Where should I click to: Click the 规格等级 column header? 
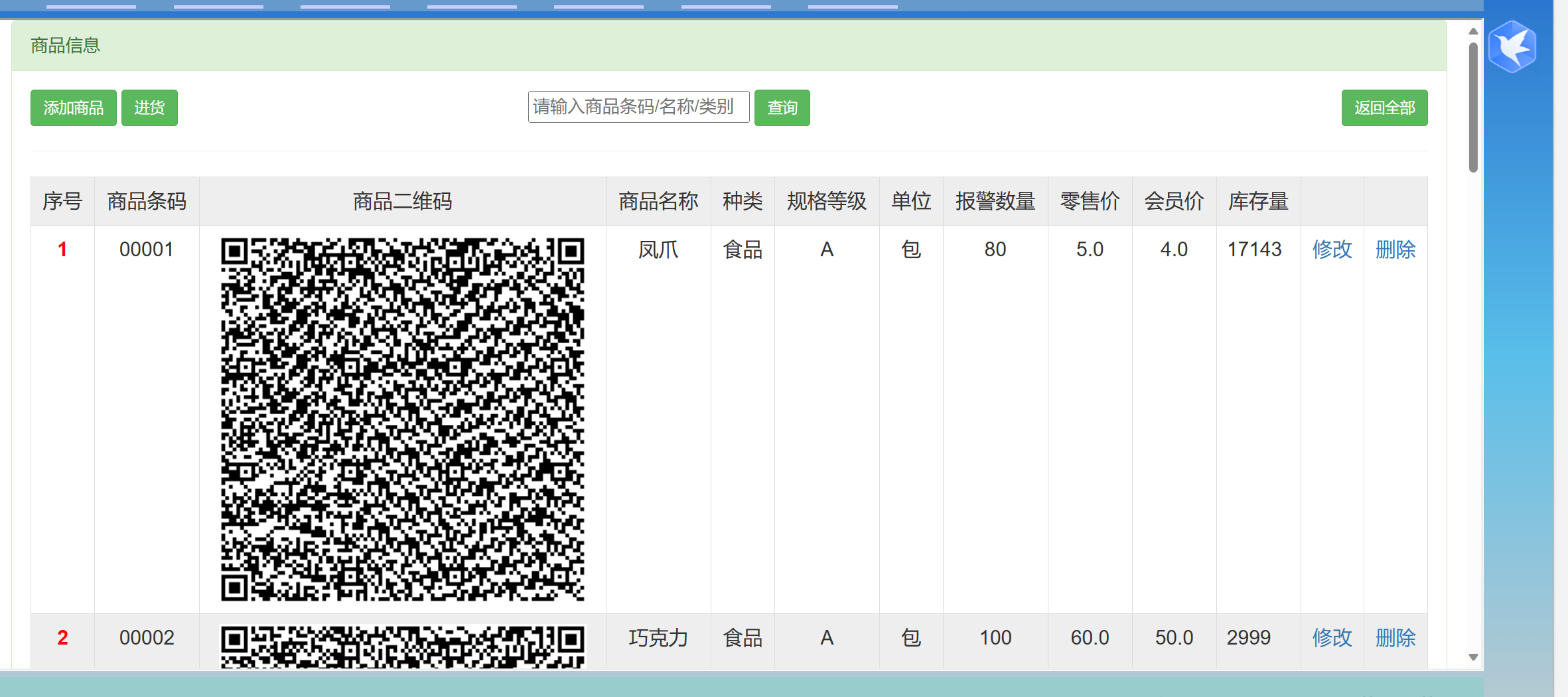coord(827,201)
